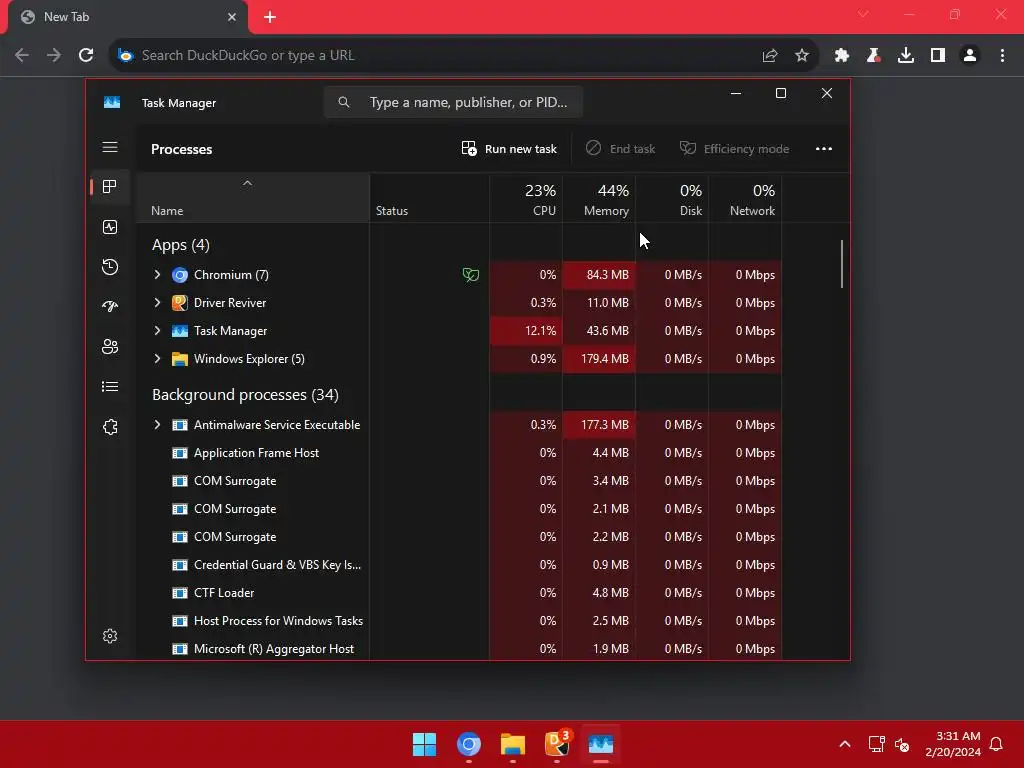The image size is (1024, 768).
Task: Open File Explorer from the taskbar
Action: 513,744
